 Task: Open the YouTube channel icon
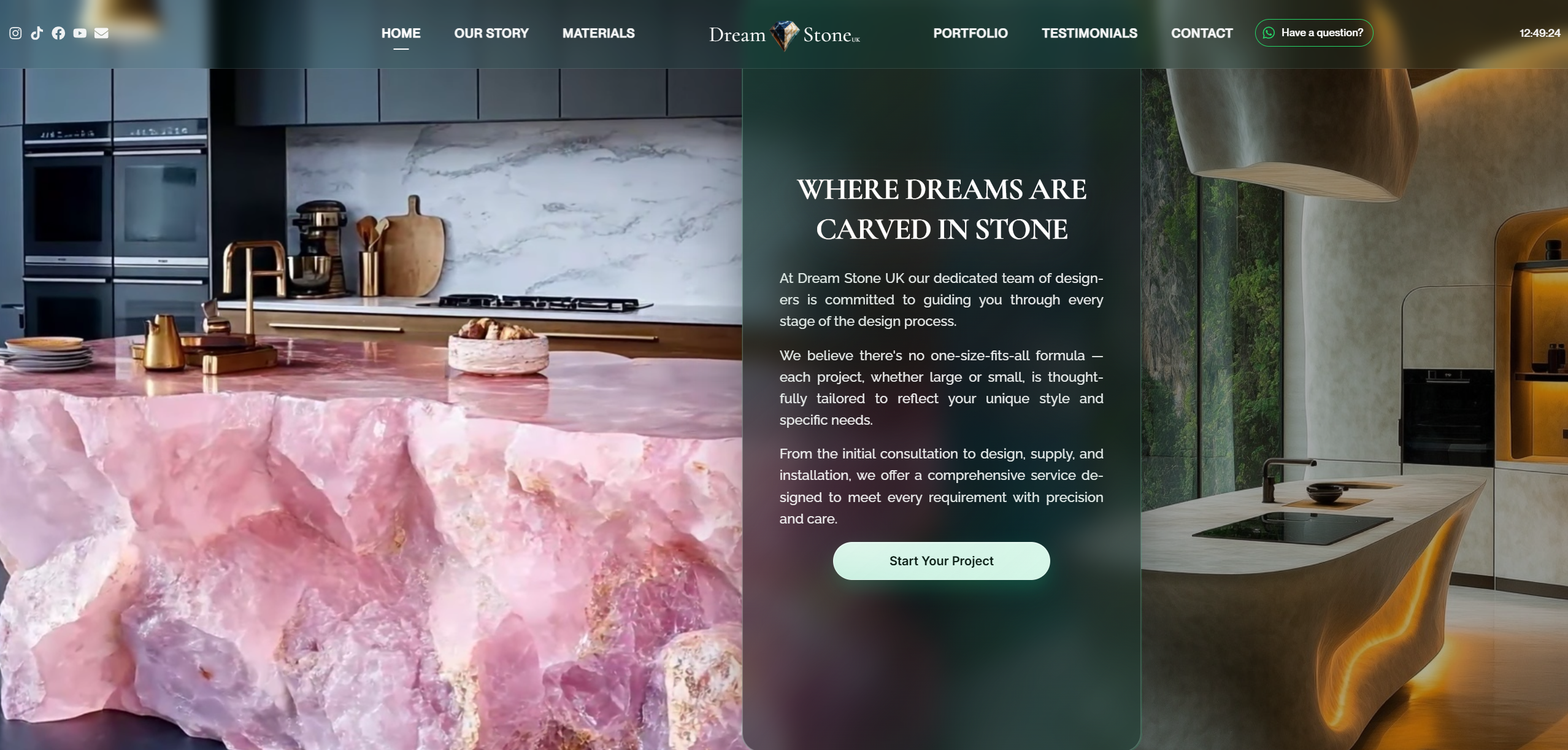point(80,33)
